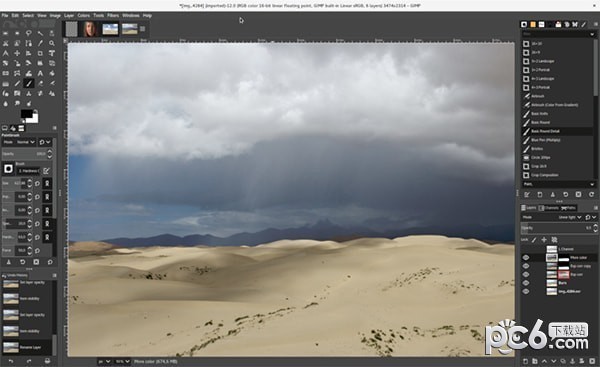Switch to the Paths tab
This screenshot has width=600, height=367.
[x=568, y=208]
